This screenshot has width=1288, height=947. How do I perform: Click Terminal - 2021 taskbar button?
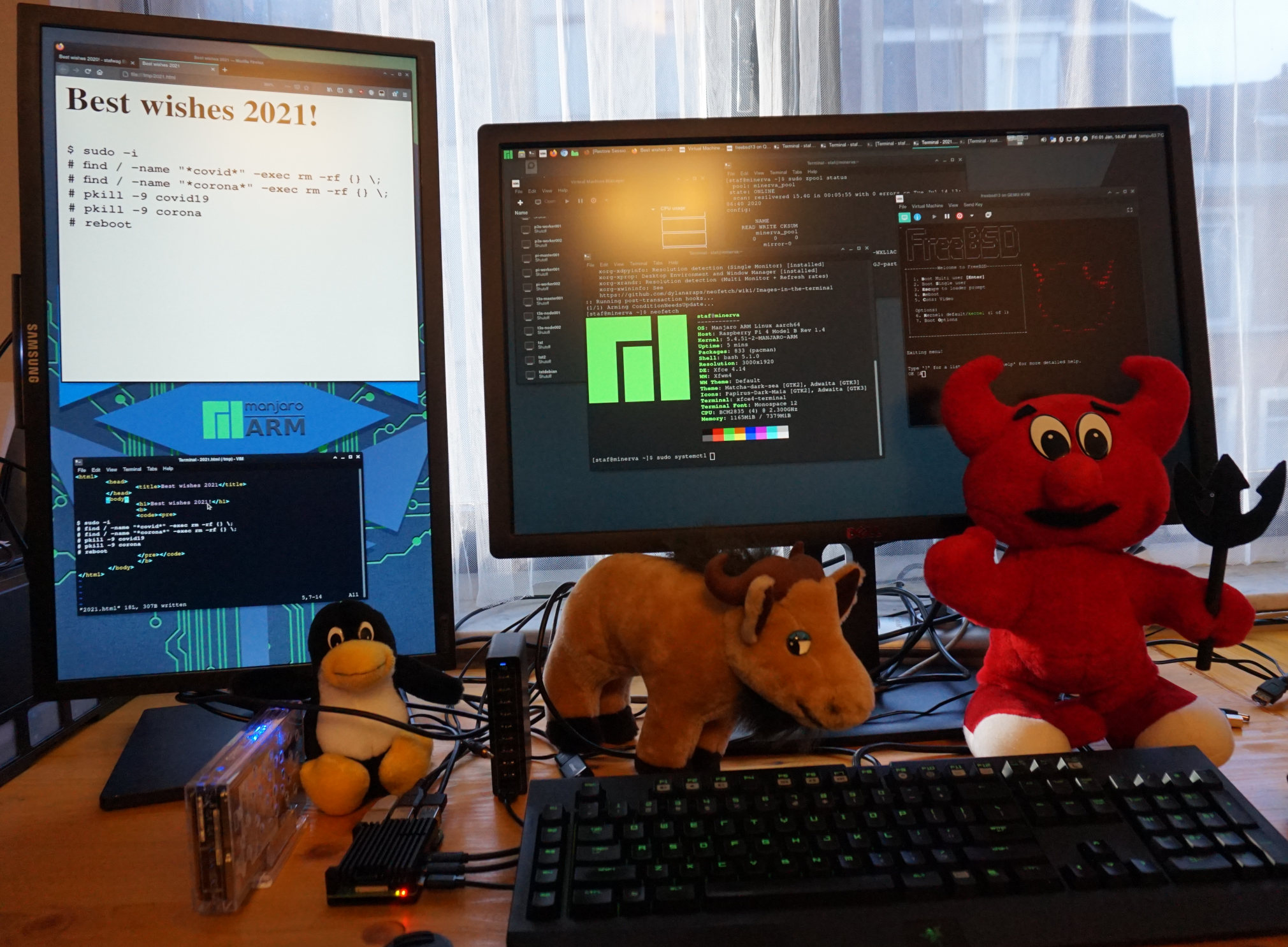click(937, 142)
